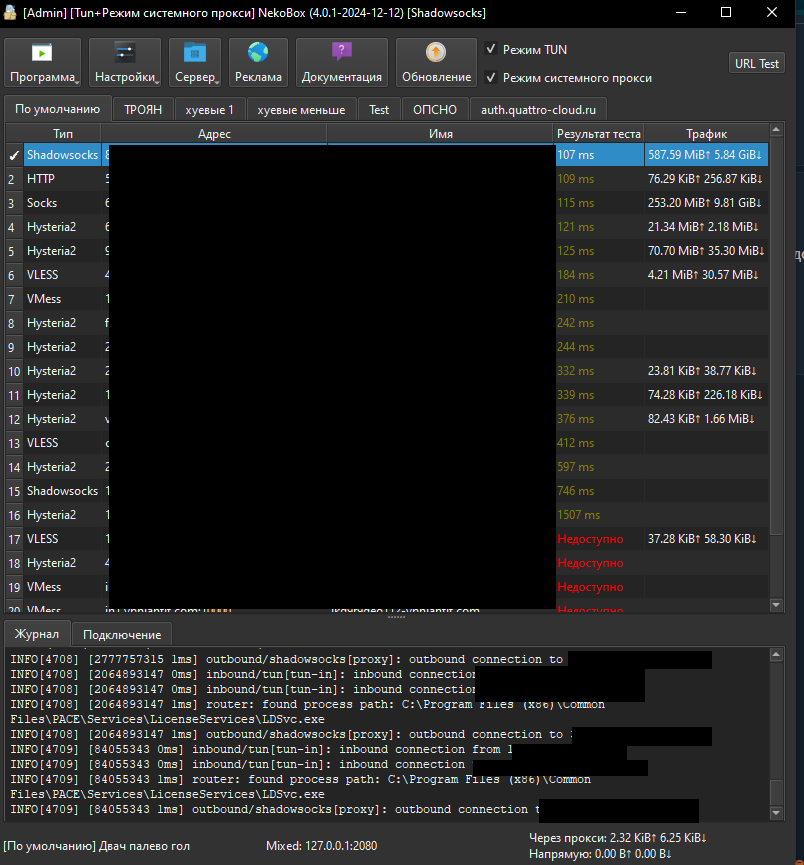Open the auth.quattro-cloud.ru group tab
804x865 pixels.
point(538,110)
